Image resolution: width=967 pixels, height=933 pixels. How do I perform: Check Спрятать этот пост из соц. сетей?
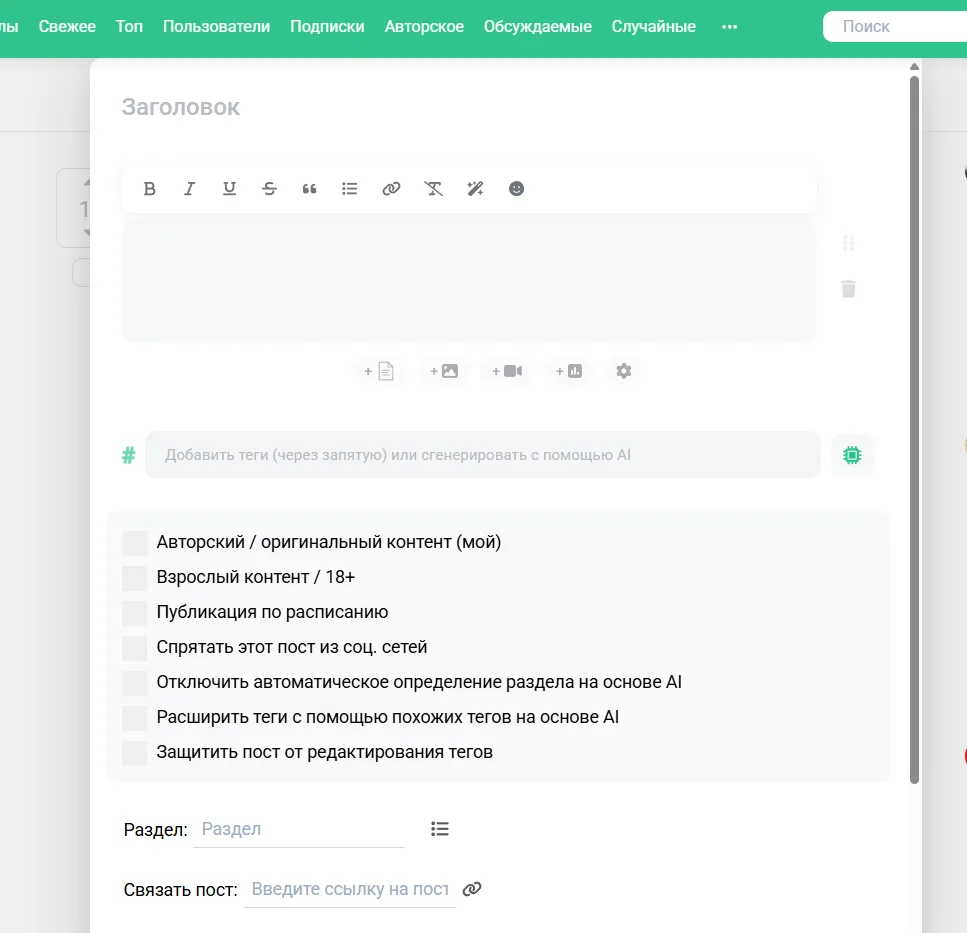point(134,648)
